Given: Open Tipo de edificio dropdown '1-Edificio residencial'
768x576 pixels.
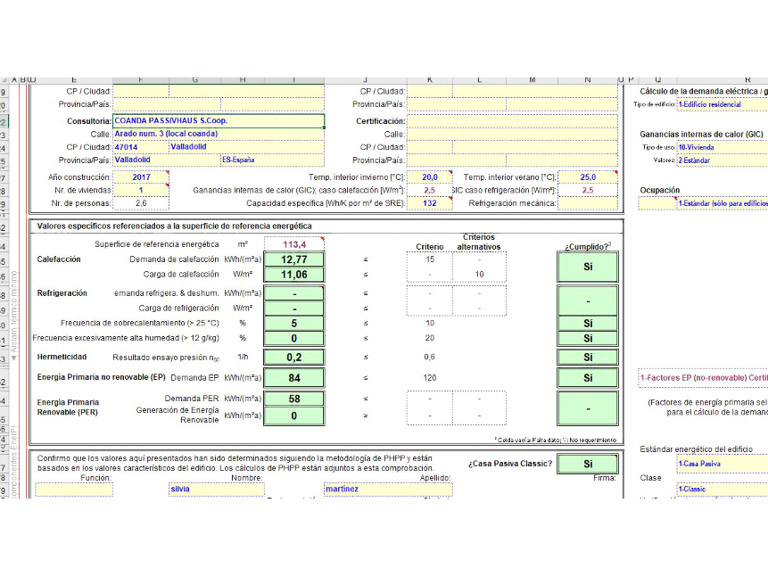Looking at the screenshot, I should click(722, 104).
